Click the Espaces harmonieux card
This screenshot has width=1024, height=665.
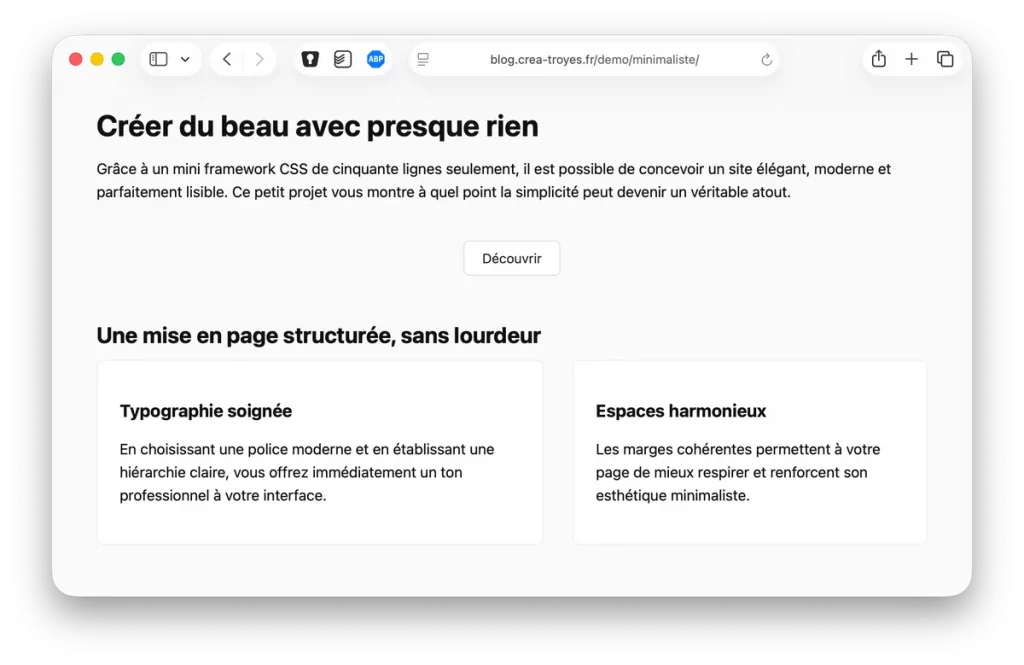pyautogui.click(x=749, y=452)
